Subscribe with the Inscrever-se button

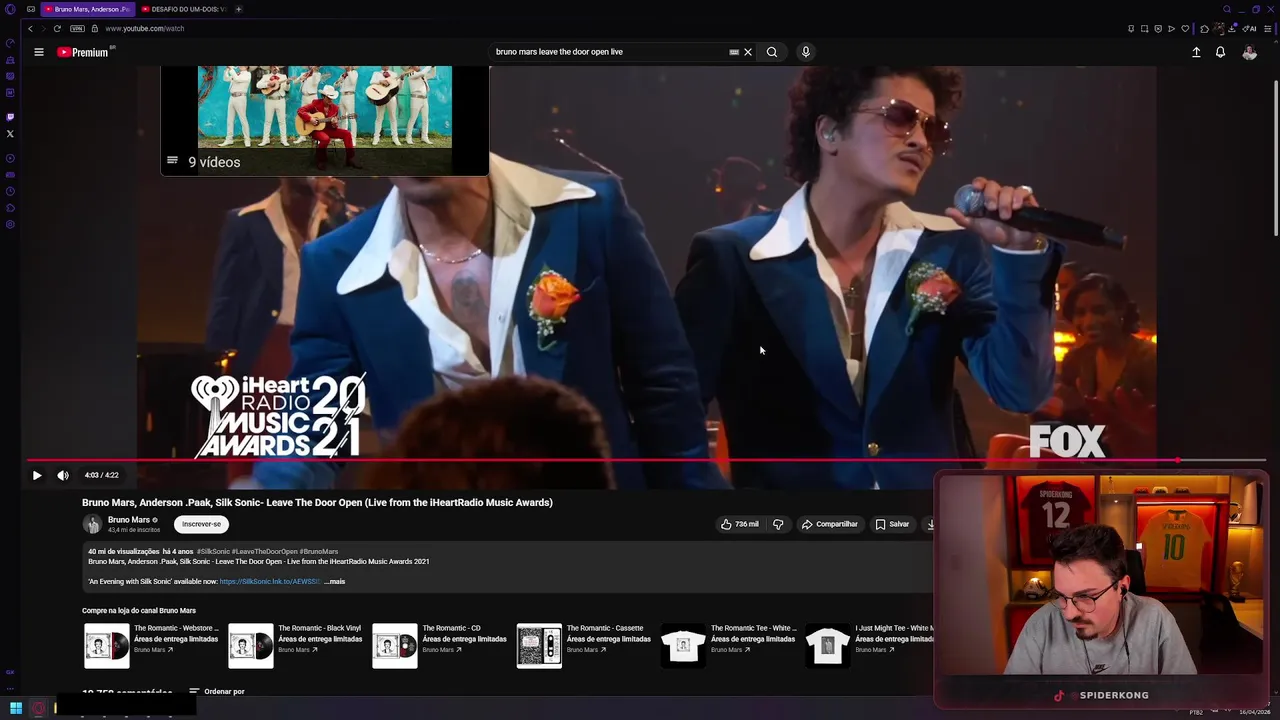tap(201, 524)
